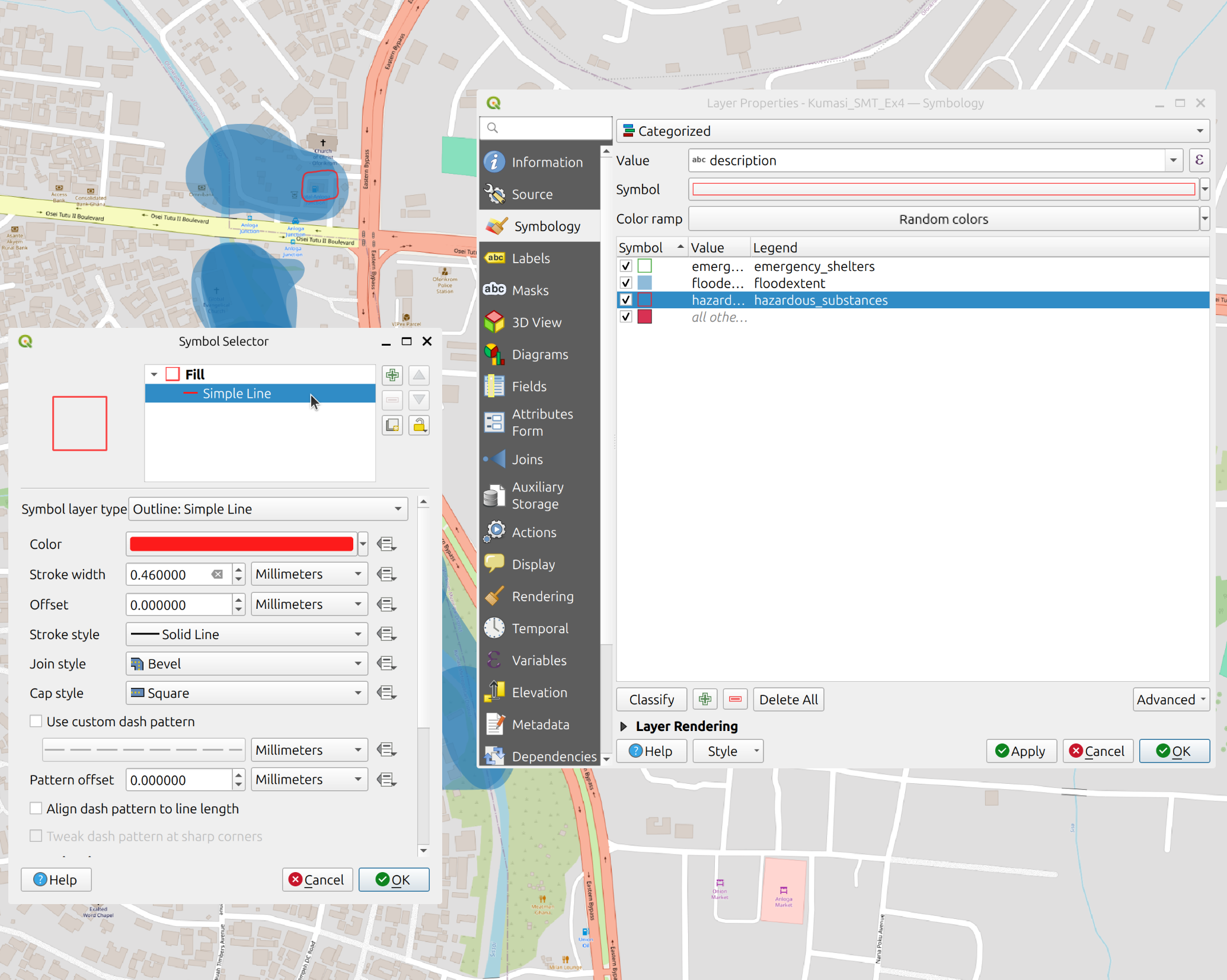Viewport: 1227px width, 980px height.
Task: Uncheck the floodextent category checkbox
Action: tap(626, 283)
